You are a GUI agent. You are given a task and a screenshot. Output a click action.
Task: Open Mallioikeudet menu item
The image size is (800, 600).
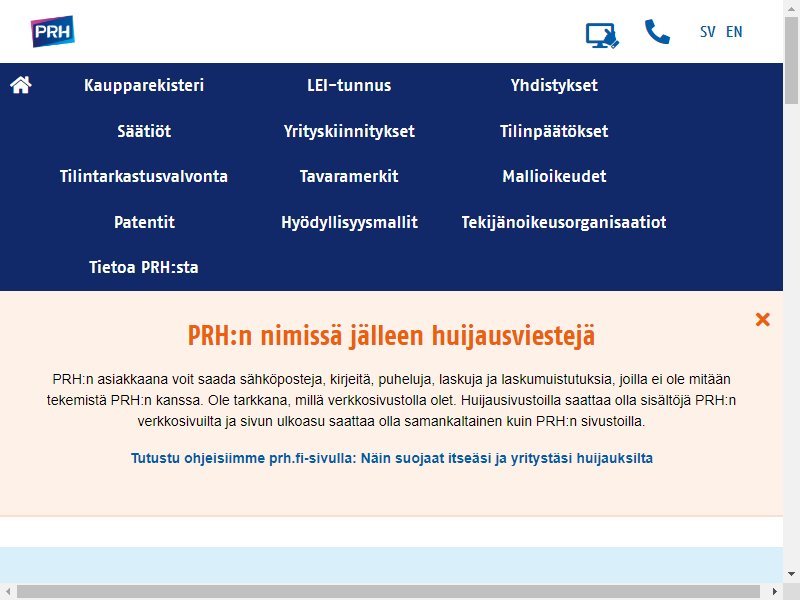click(554, 177)
